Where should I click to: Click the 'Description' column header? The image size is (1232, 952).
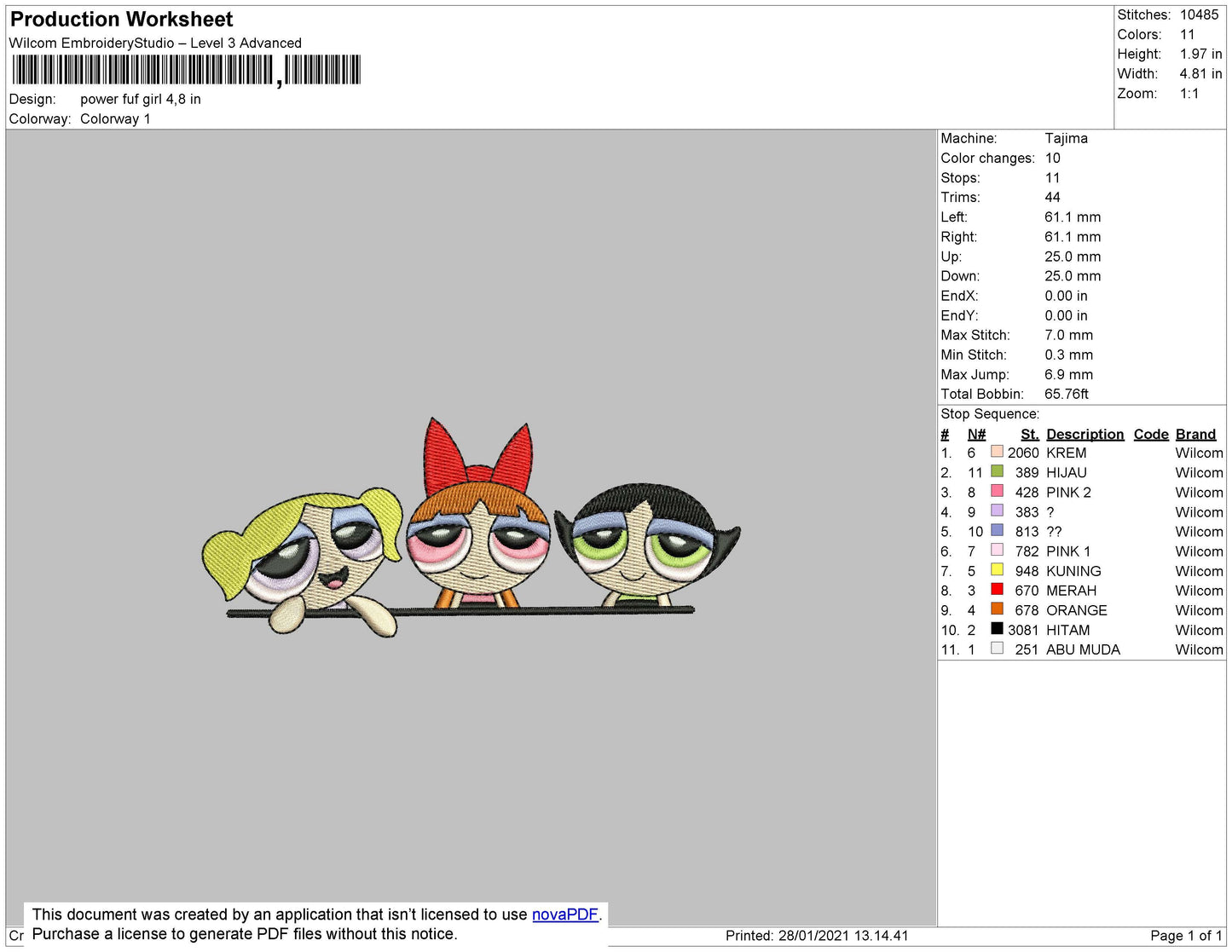coord(1085,435)
